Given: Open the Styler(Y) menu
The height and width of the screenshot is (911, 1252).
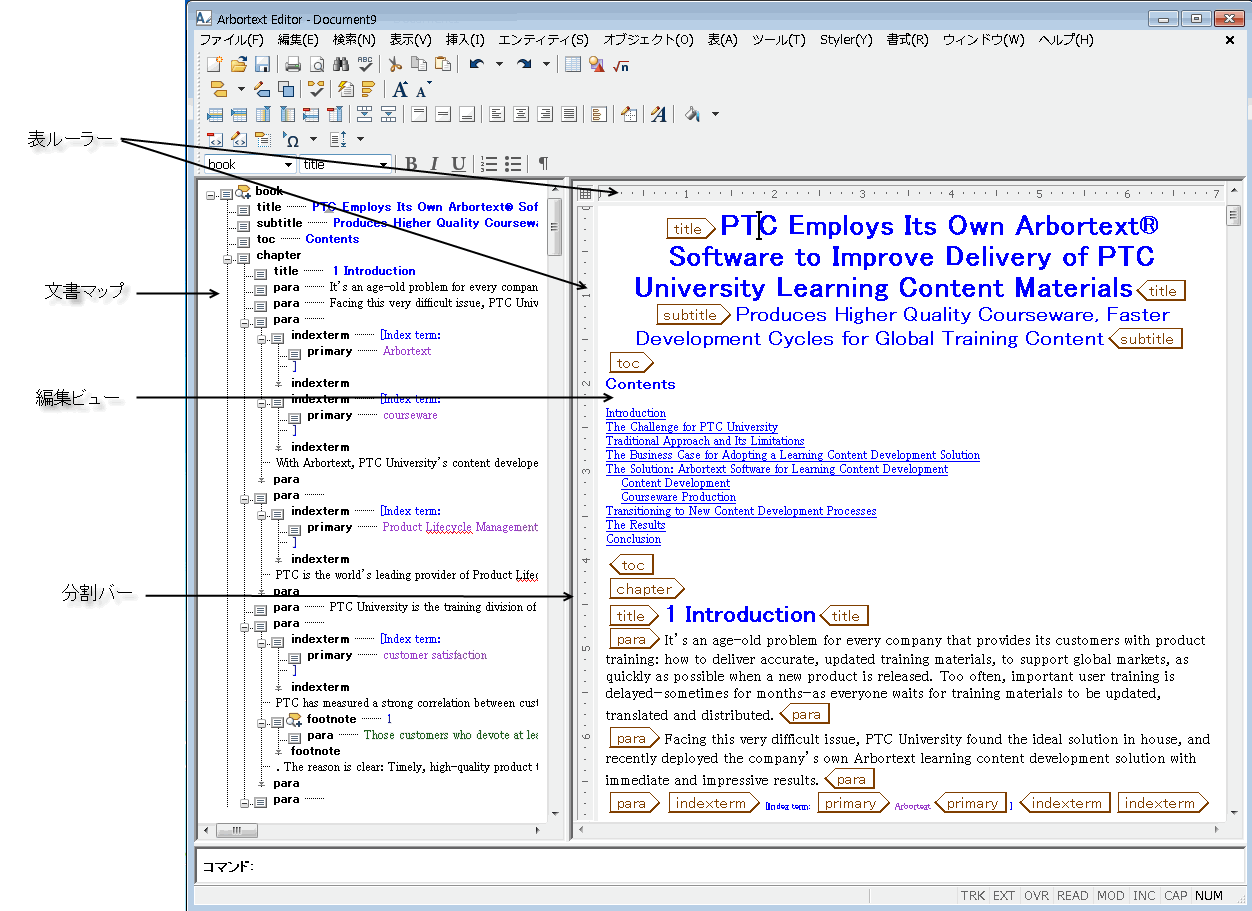Looking at the screenshot, I should click(x=846, y=40).
